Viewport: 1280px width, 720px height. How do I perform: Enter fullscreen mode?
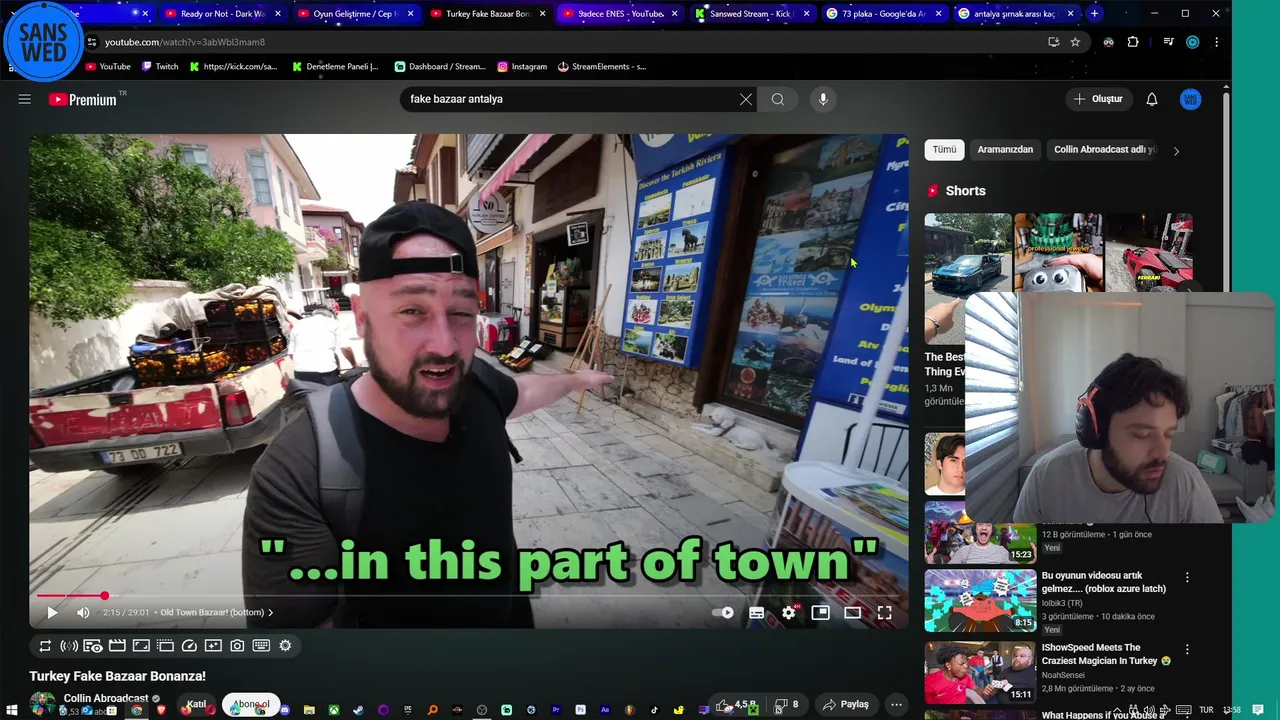885,613
